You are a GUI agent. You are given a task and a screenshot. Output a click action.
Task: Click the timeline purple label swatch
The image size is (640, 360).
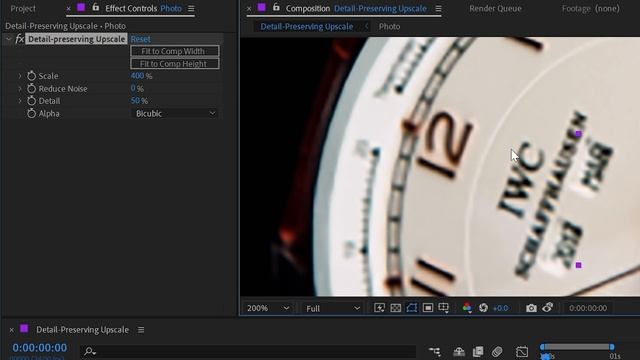pos(24,329)
